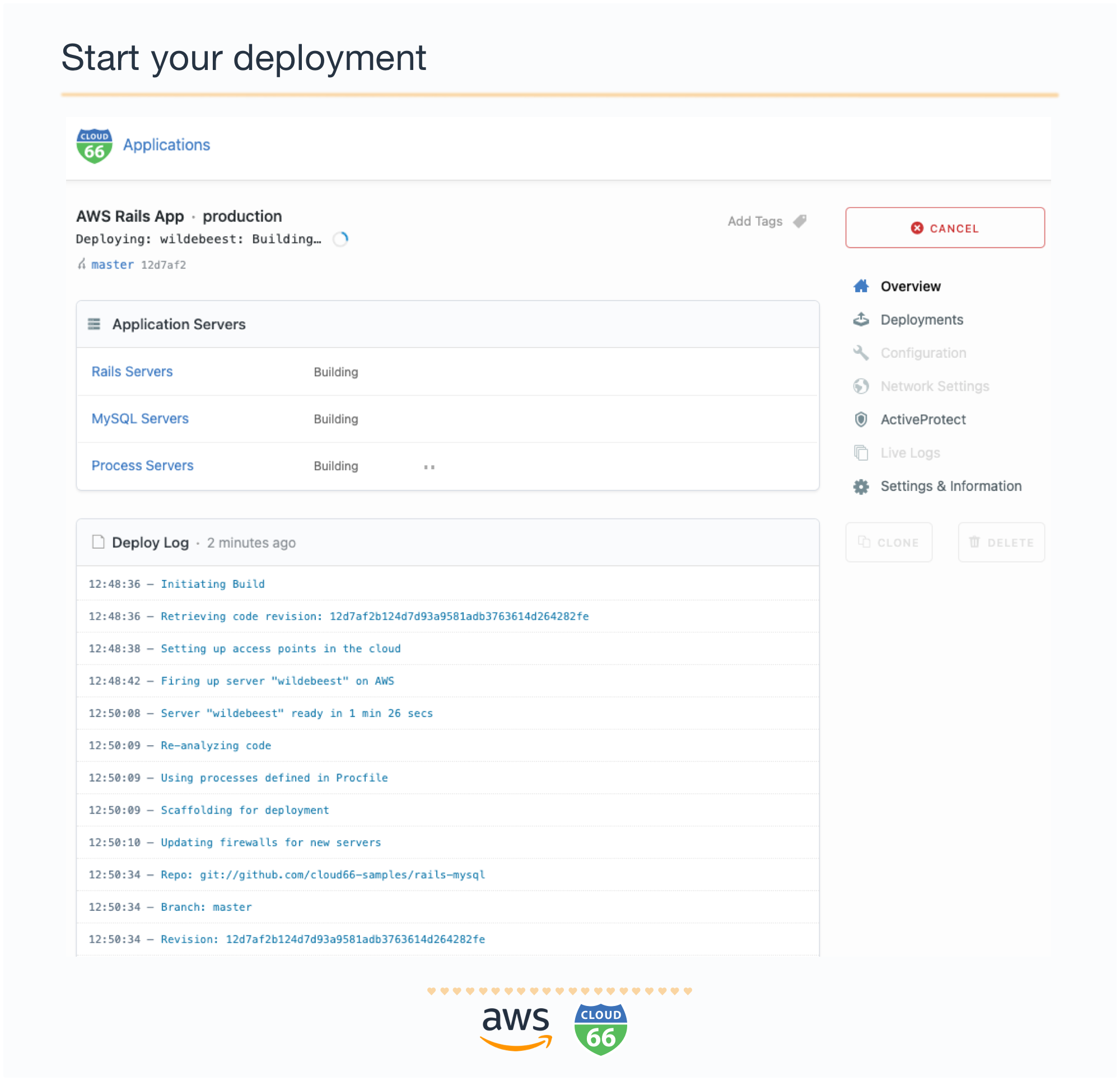Click the Deploy Log heading
Image resolution: width=1120 pixels, height=1081 pixels.
point(150,542)
